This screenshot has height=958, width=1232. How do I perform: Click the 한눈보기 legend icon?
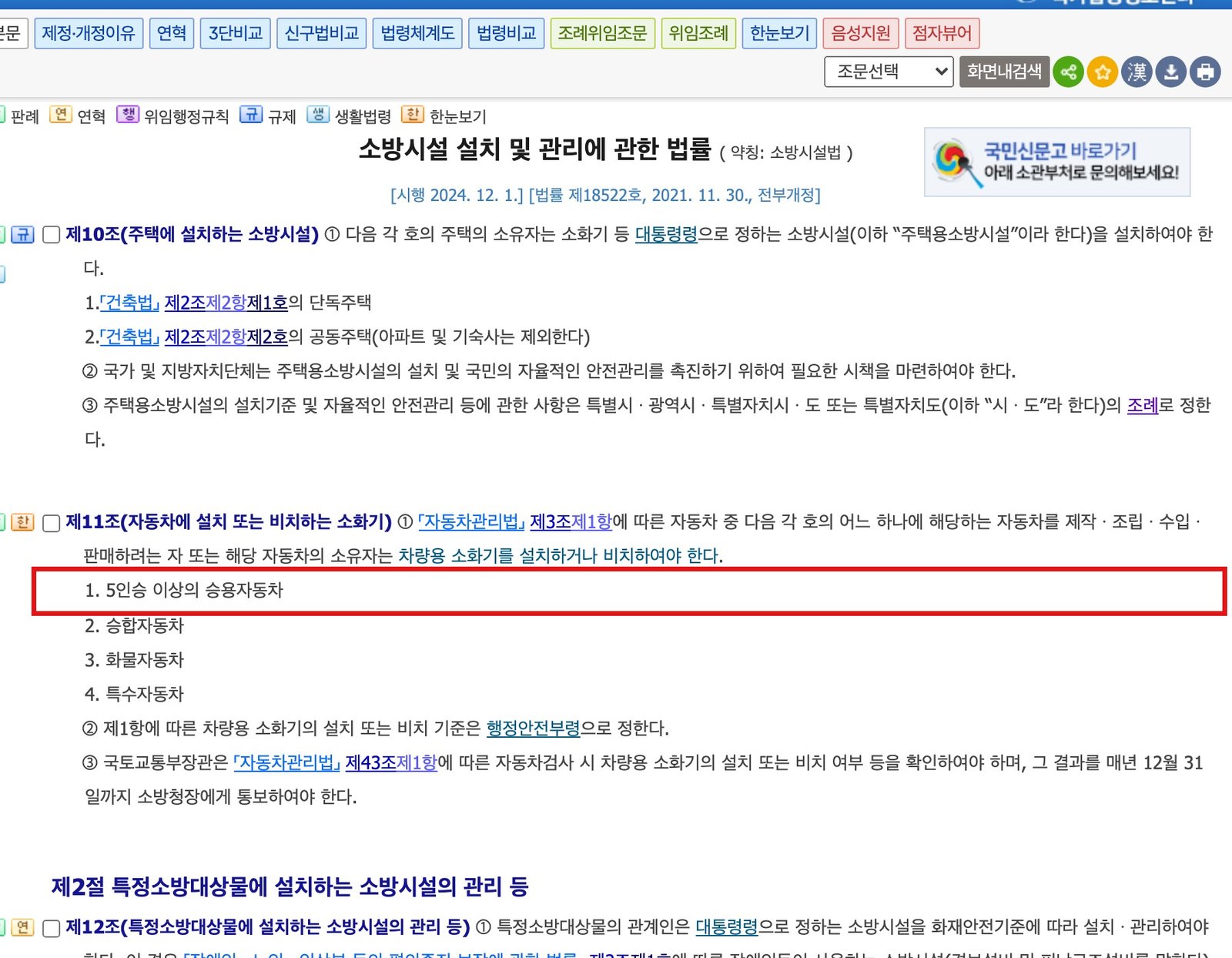click(x=413, y=115)
